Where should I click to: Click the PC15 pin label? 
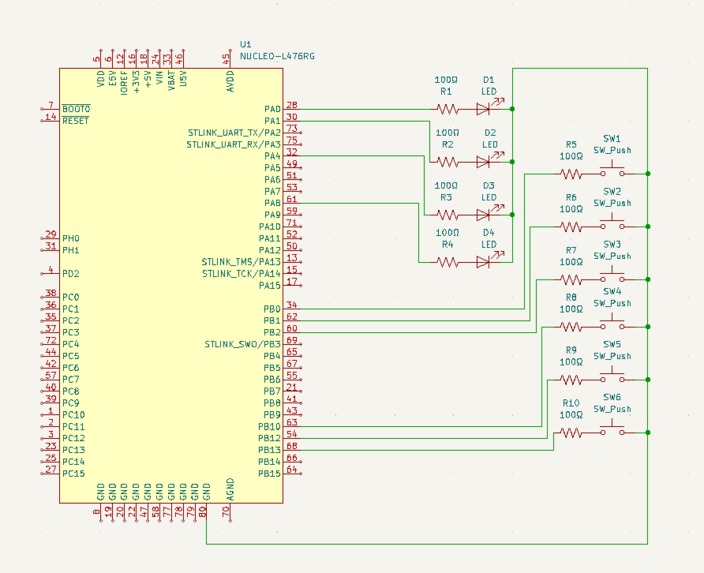[73, 473]
